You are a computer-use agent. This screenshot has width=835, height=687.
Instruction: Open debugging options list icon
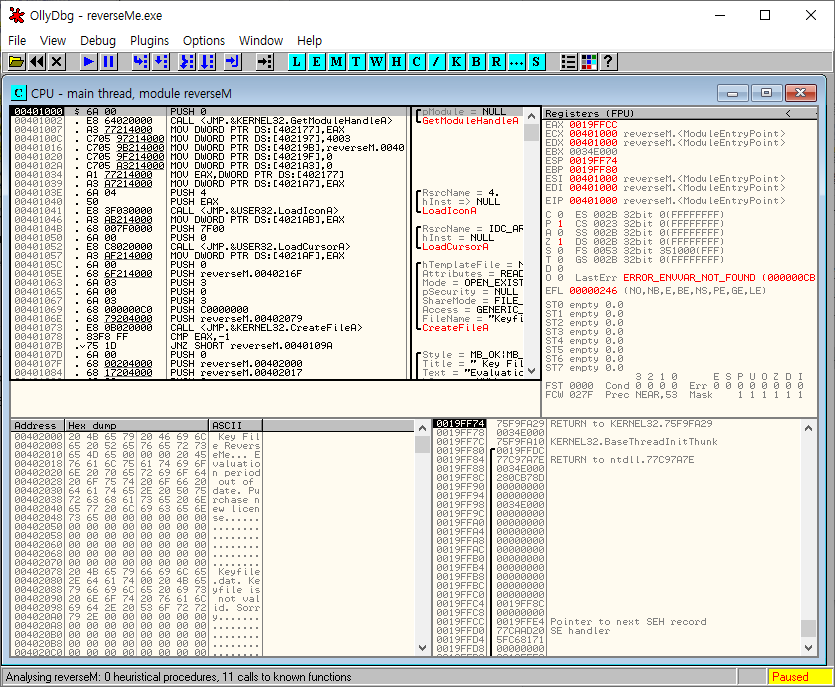(x=569, y=62)
